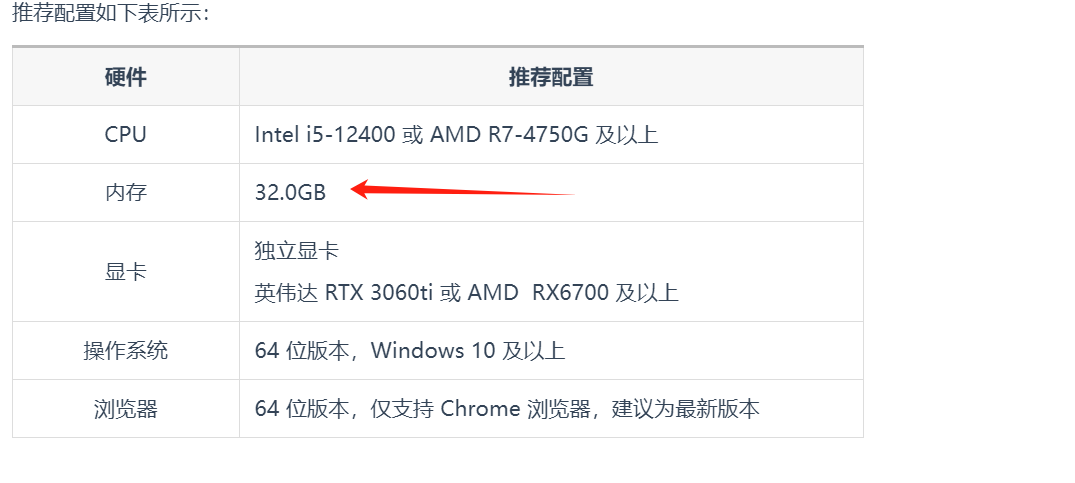This screenshot has height=483, width=1075.
Task: Select the 操作系统 row label
Action: click(x=125, y=351)
